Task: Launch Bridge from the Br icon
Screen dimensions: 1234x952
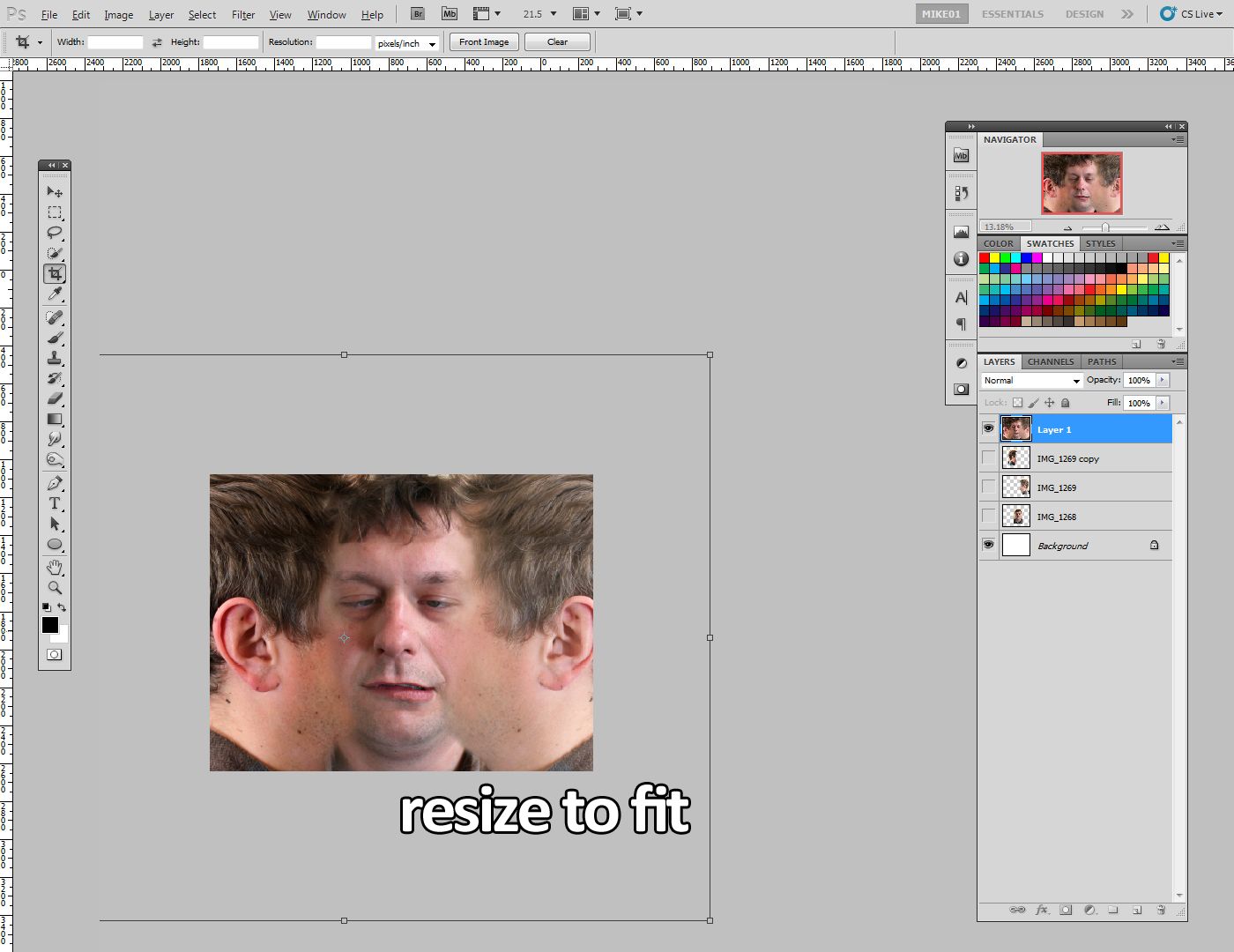Action: point(418,14)
